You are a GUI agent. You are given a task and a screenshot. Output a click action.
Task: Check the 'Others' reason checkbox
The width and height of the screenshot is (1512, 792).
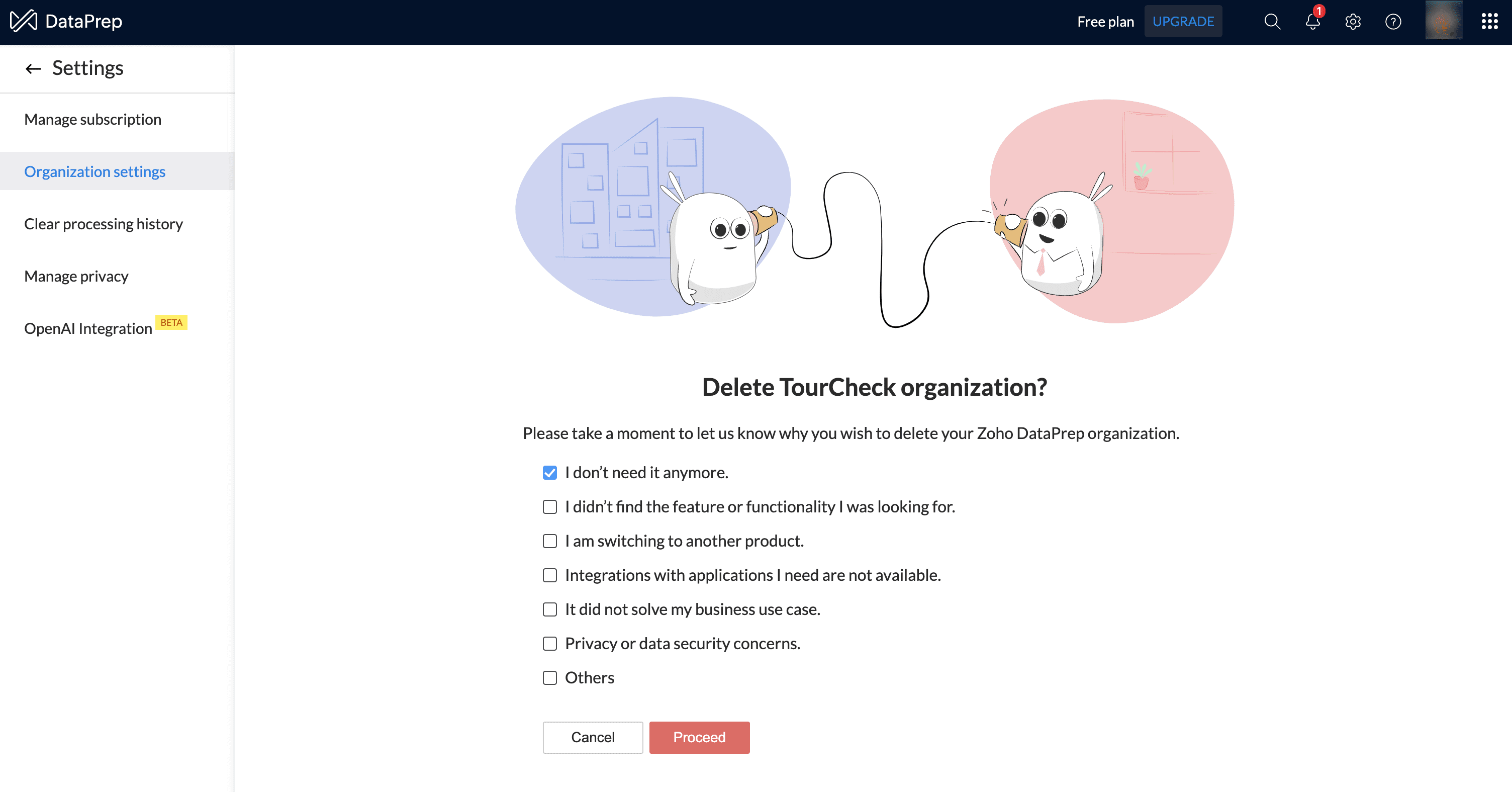(x=550, y=677)
